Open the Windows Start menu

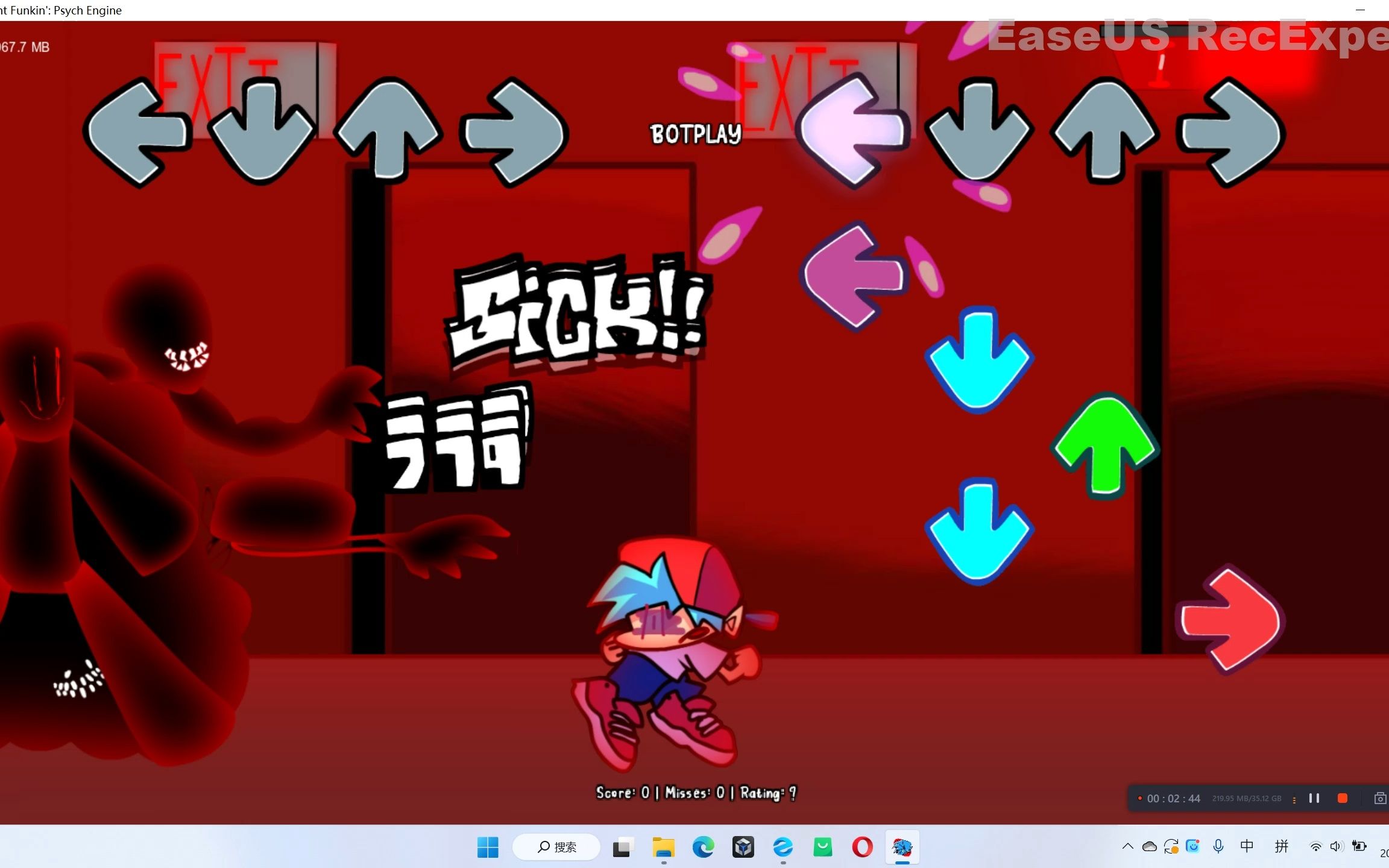488,847
